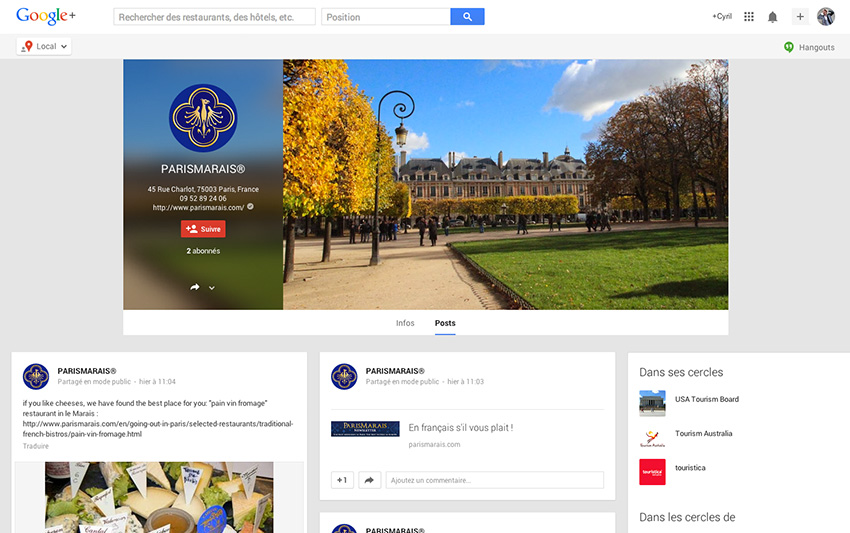The image size is (850, 533).
Task: Open the USA Tourism Board thumbnail
Action: [652, 403]
